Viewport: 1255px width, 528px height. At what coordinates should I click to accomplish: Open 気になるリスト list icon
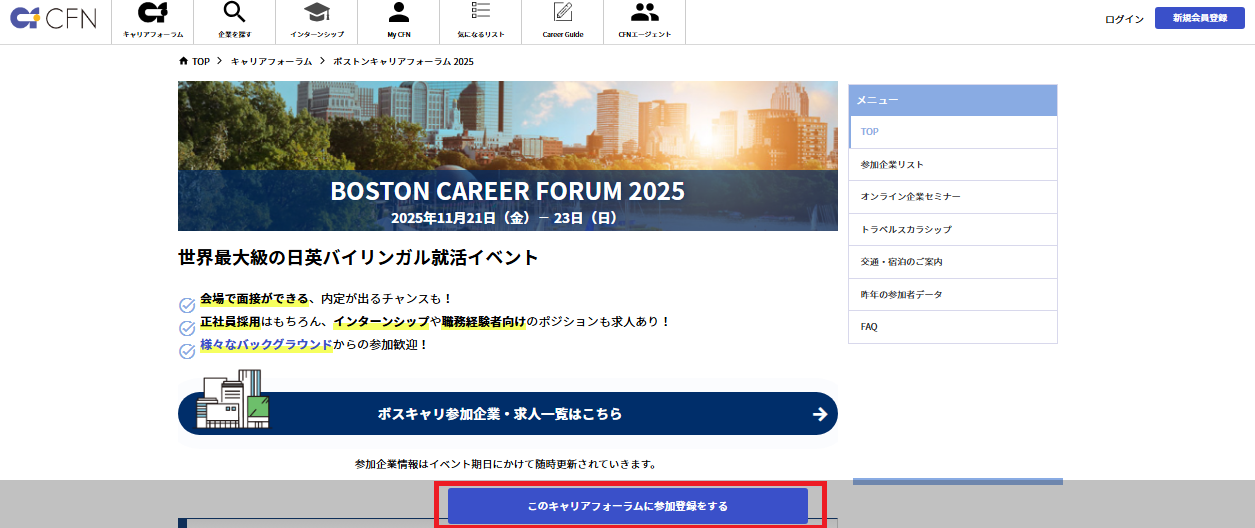(481, 12)
